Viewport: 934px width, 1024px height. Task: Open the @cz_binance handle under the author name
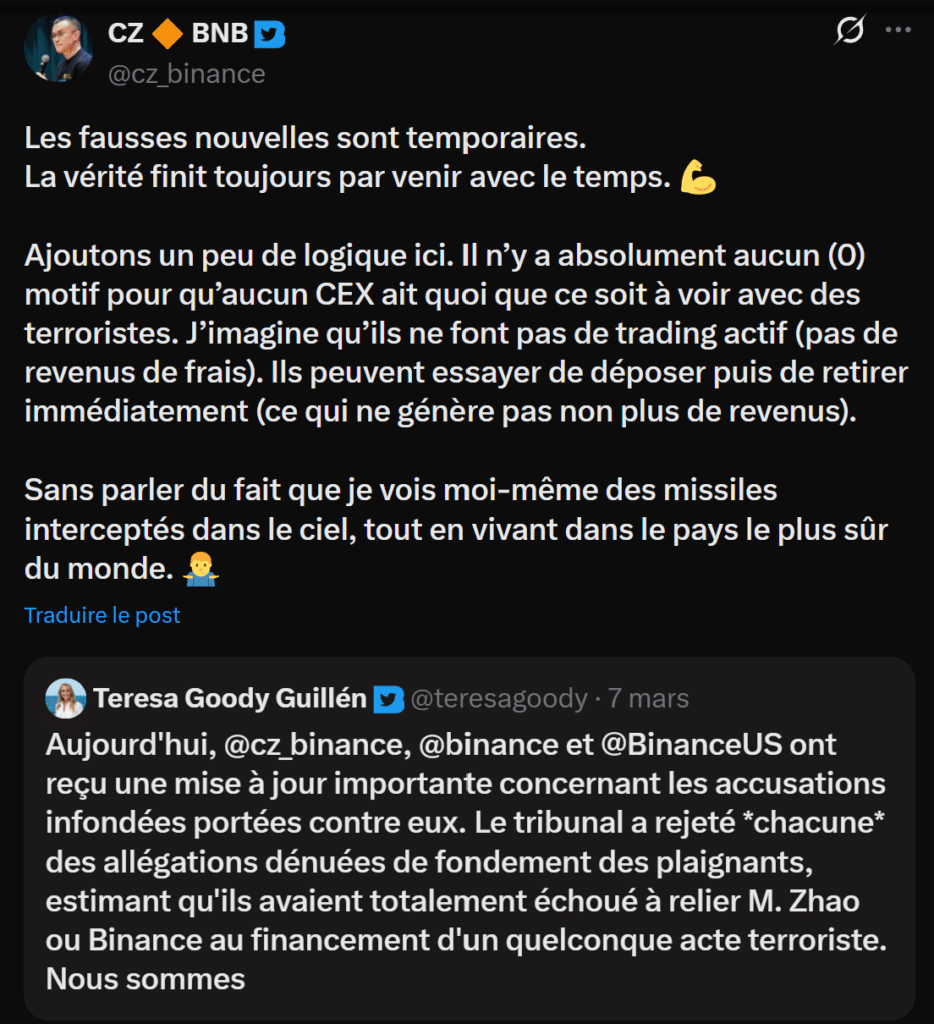[x=186, y=74]
